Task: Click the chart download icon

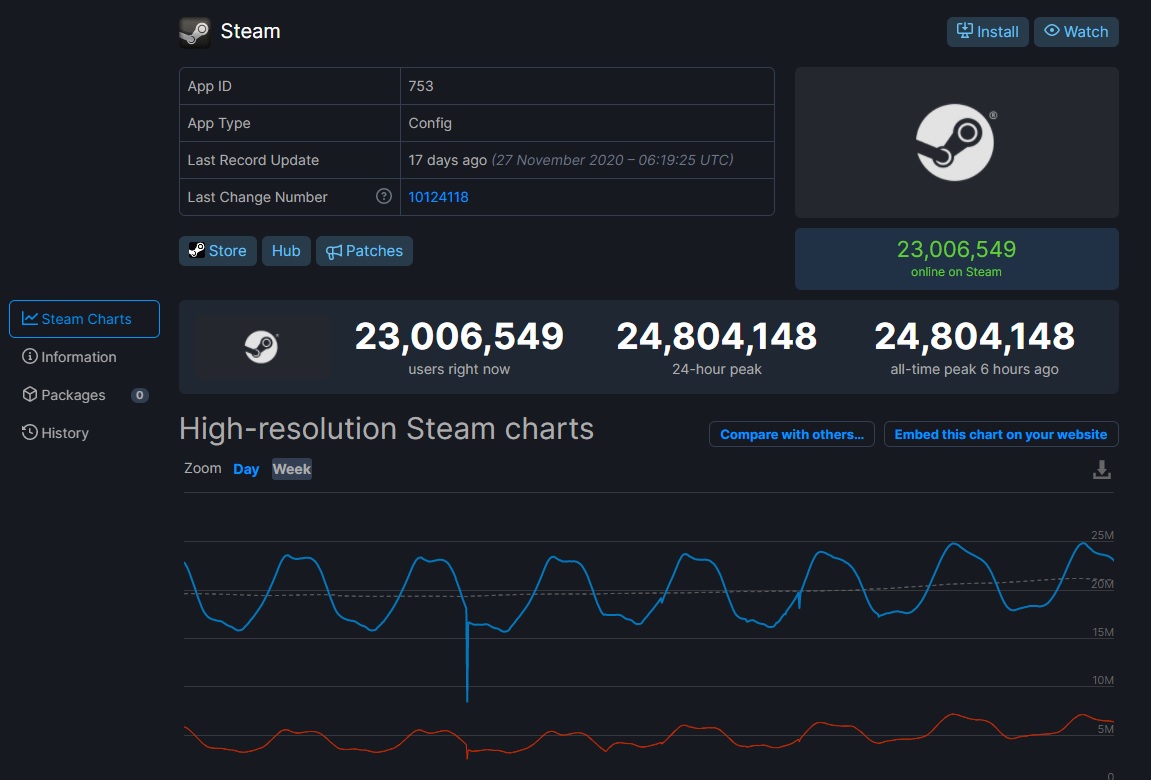Action: (x=1101, y=470)
